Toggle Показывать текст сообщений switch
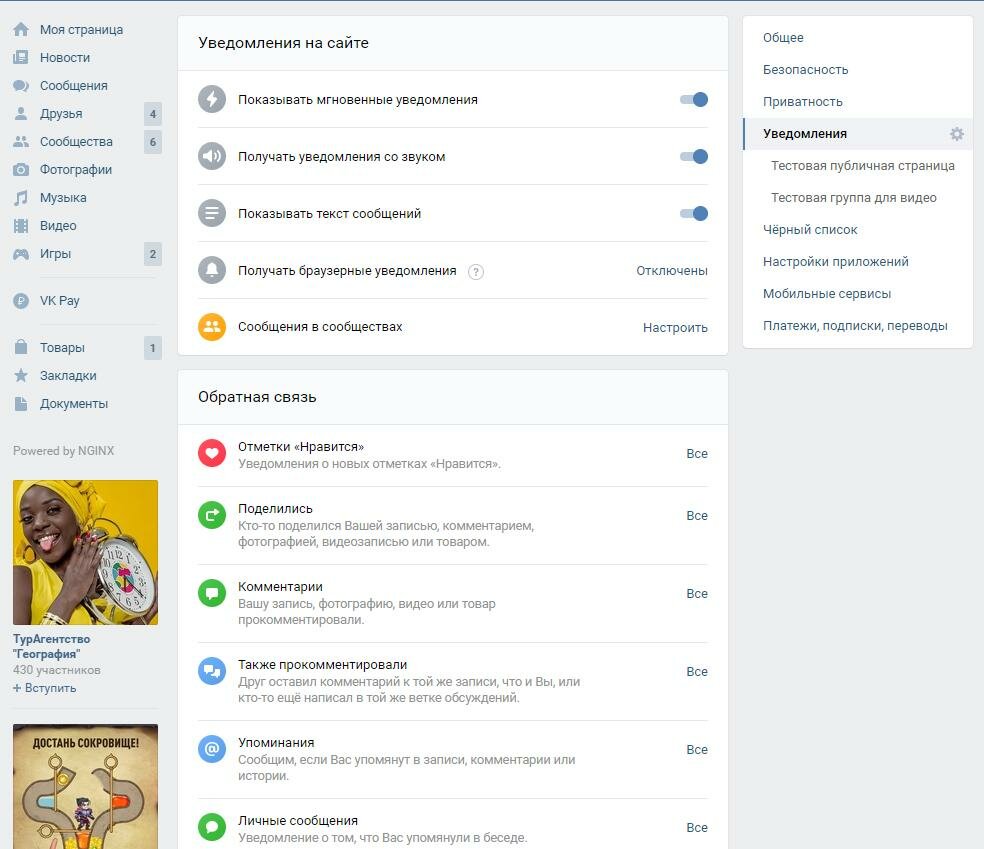This screenshot has height=849, width=984. (x=694, y=214)
